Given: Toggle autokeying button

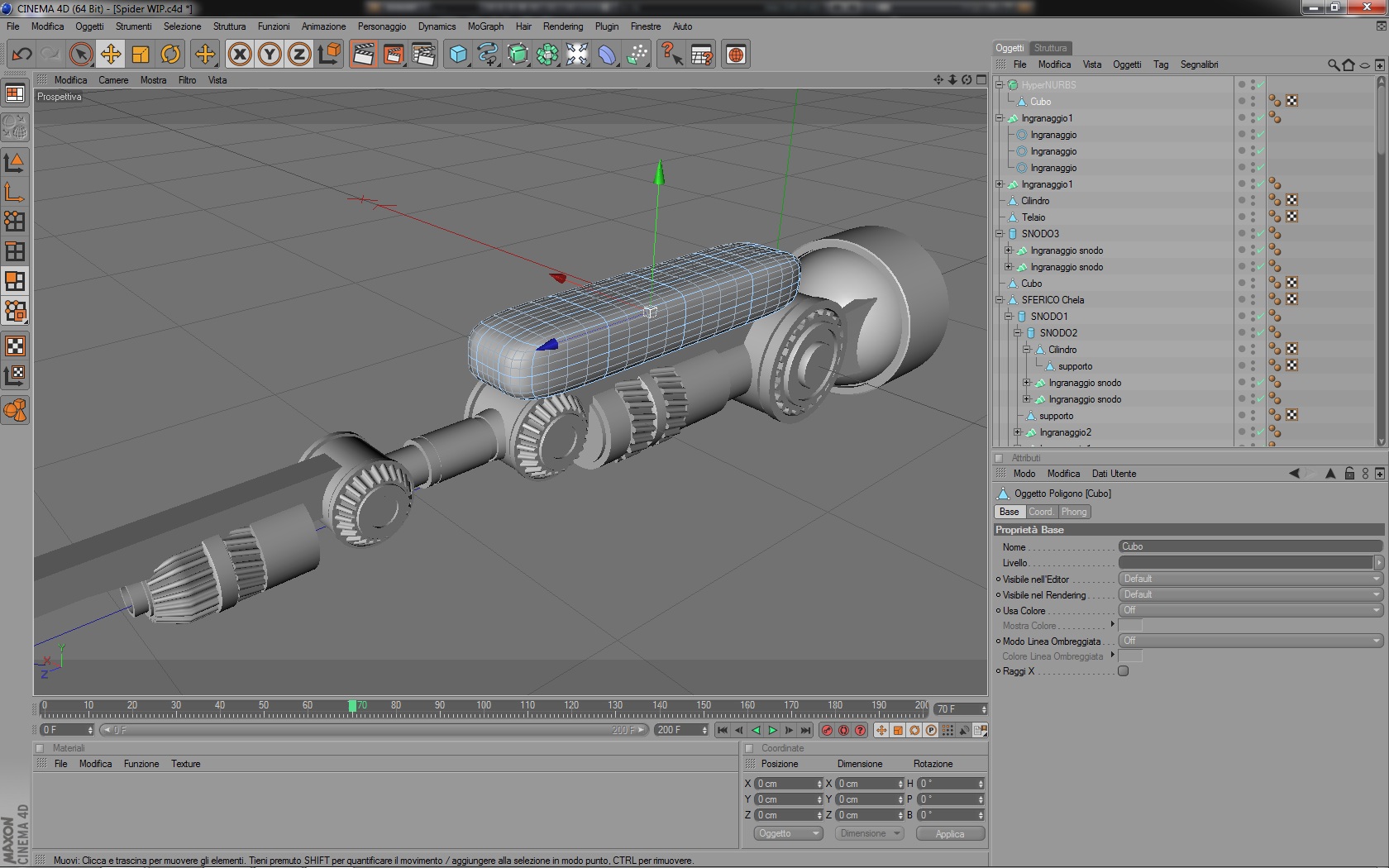Looking at the screenshot, I should tap(843, 730).
